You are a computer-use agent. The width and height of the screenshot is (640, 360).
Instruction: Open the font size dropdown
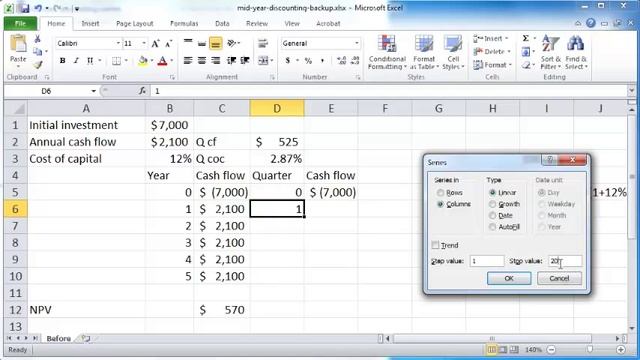tap(144, 43)
